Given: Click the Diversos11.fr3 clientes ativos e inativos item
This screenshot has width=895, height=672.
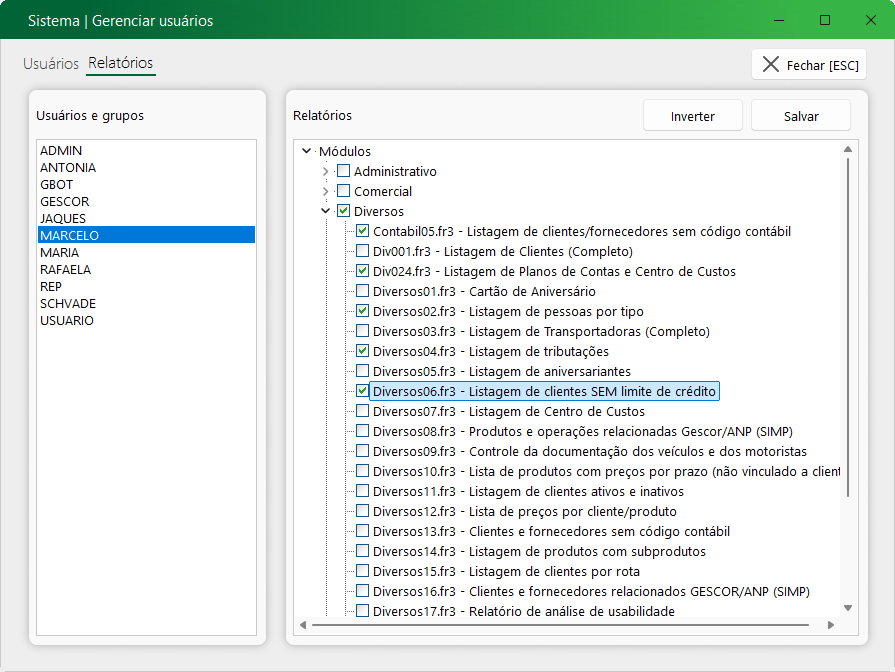Looking at the screenshot, I should pos(528,491).
